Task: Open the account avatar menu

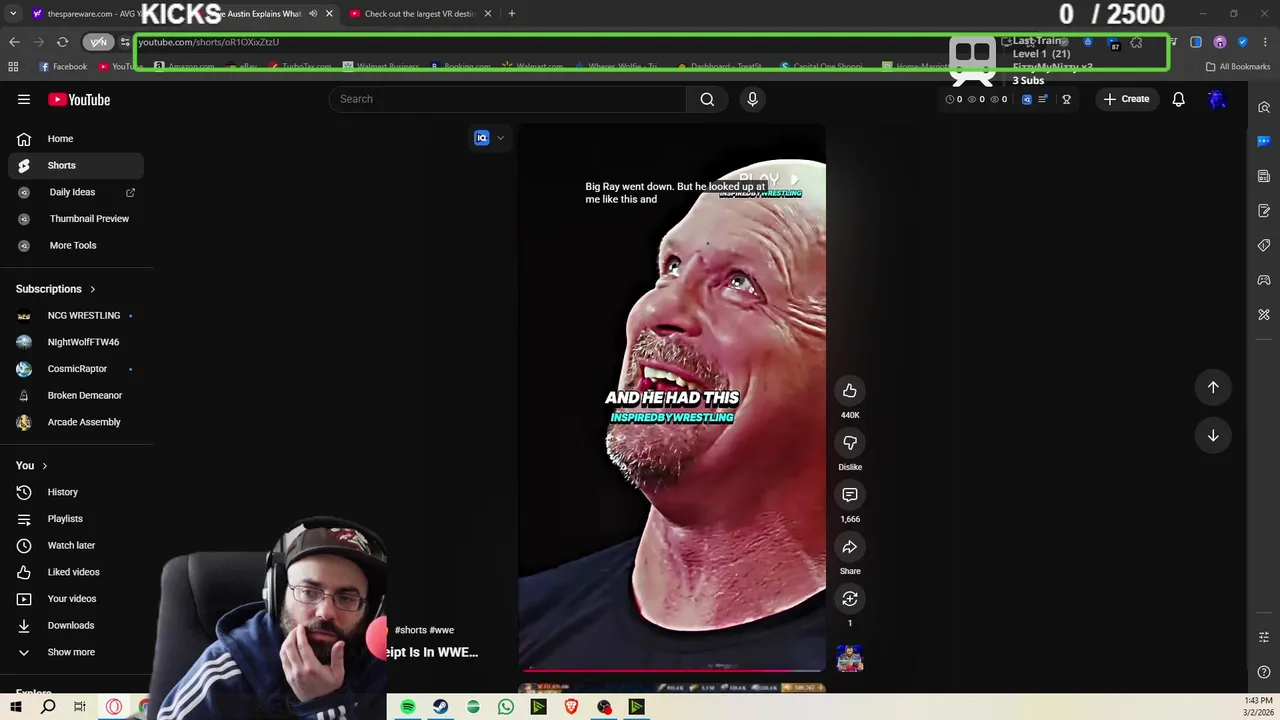Action: pyautogui.click(x=1217, y=99)
